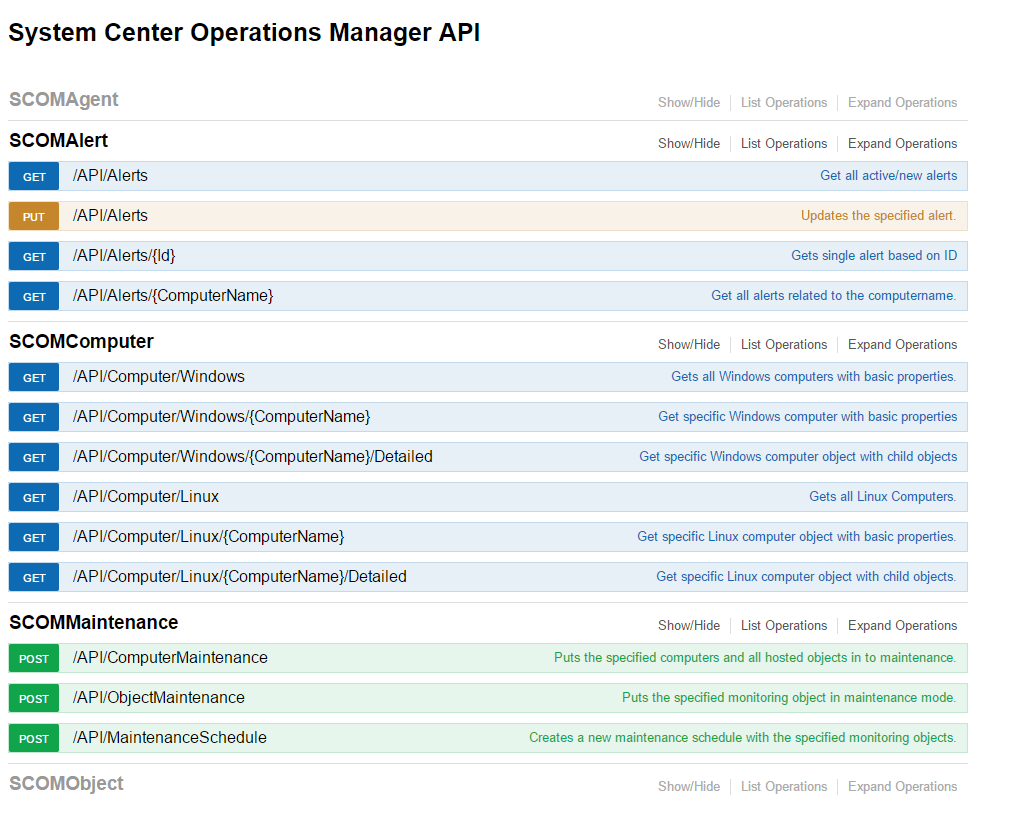Click List Operations for SCOMAlert
This screenshot has width=1017, height=818.
(x=784, y=143)
